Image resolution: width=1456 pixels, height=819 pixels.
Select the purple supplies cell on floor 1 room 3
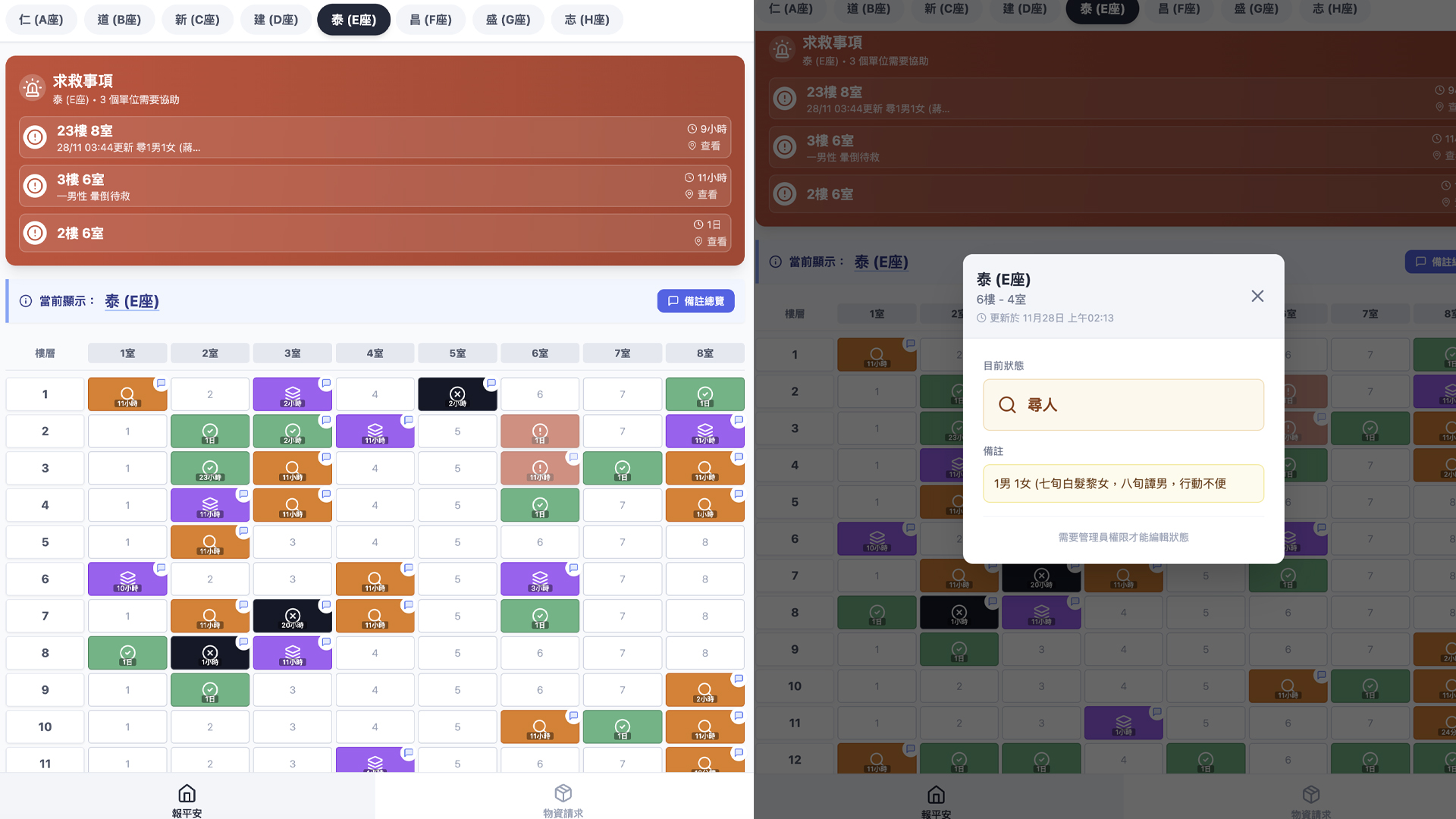click(x=292, y=394)
